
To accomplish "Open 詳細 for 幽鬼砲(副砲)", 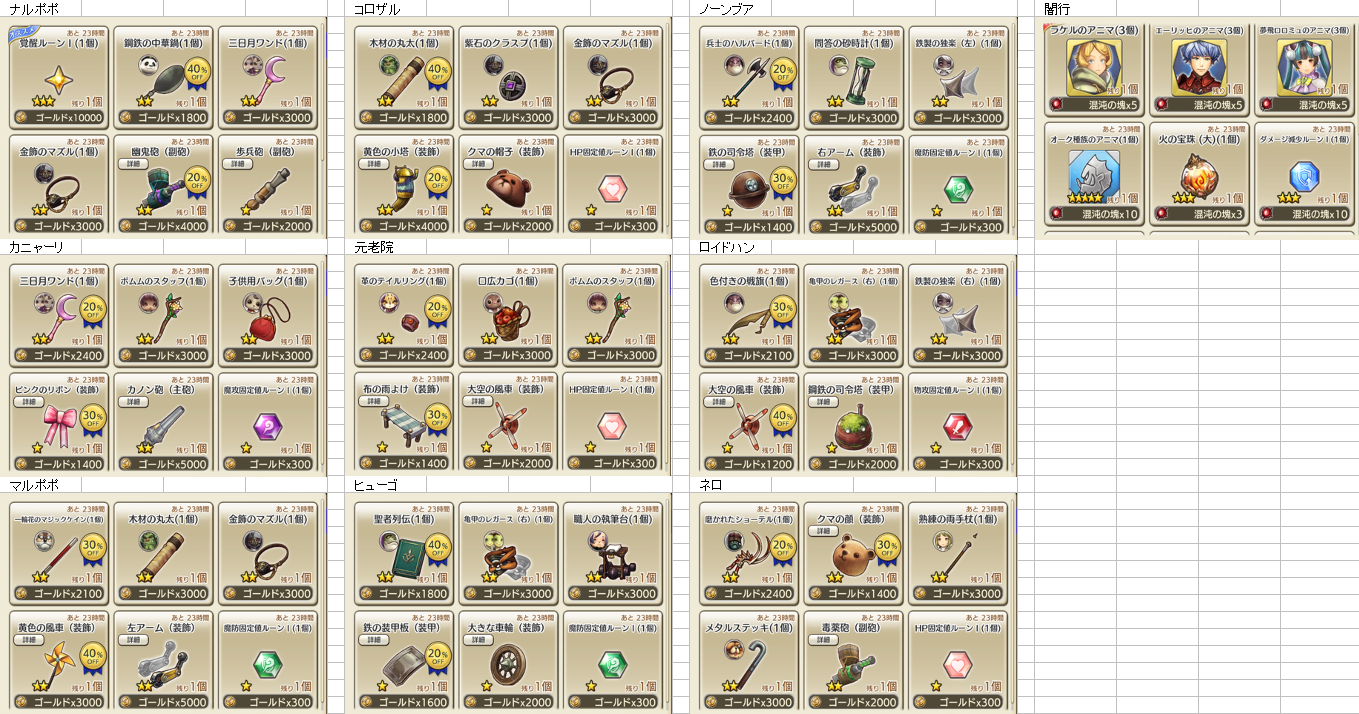I will pos(131,163).
